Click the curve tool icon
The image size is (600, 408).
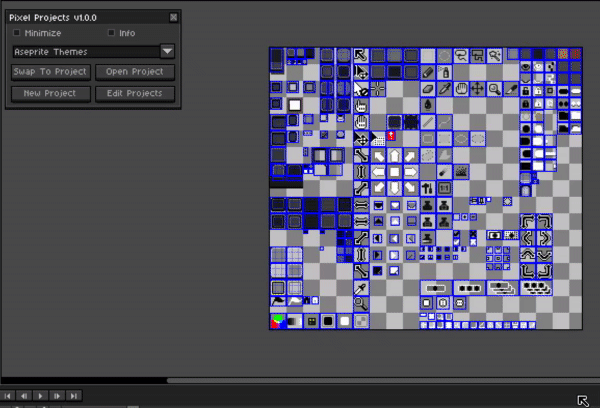coord(444,122)
